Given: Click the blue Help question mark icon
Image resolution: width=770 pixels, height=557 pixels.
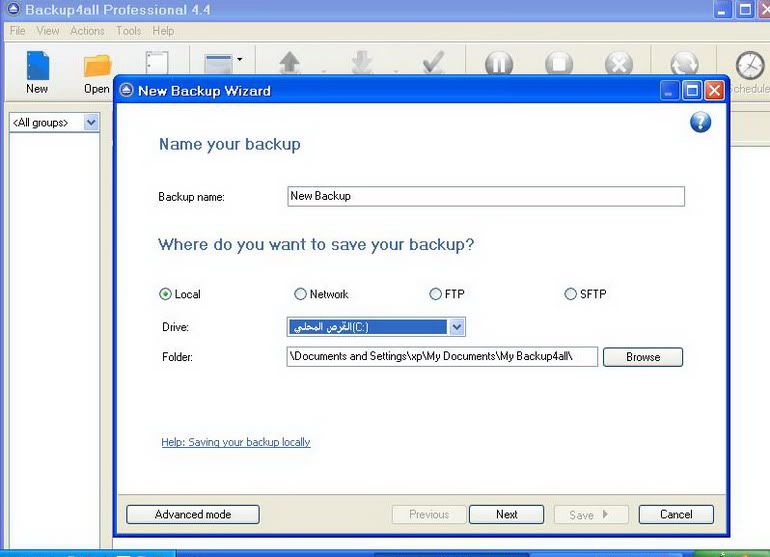Looking at the screenshot, I should (x=700, y=122).
